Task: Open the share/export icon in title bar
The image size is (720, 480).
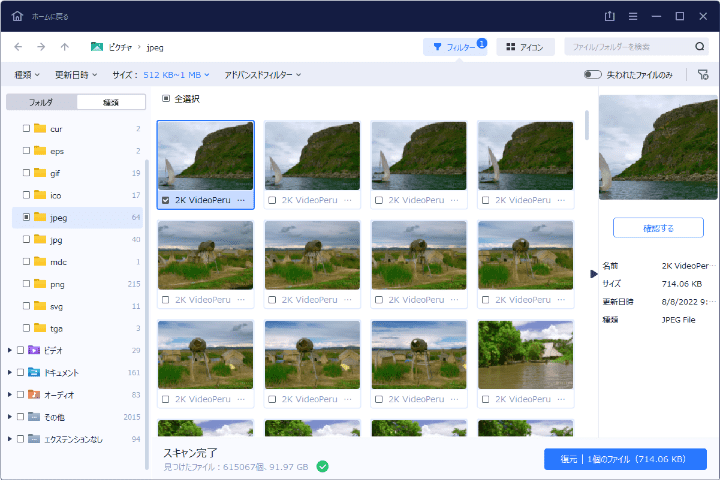Action: [609, 16]
